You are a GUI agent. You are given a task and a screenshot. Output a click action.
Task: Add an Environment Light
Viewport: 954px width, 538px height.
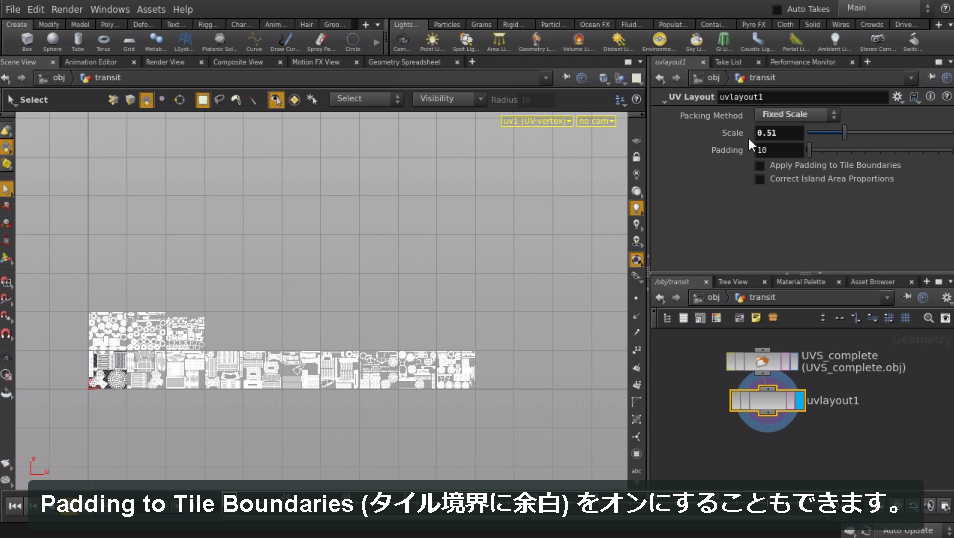pyautogui.click(x=659, y=42)
